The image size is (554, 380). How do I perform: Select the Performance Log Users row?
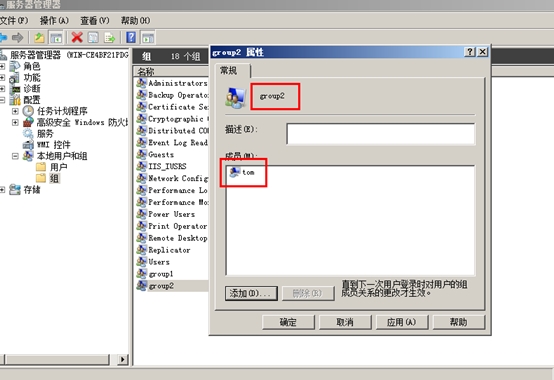[x=172, y=190]
